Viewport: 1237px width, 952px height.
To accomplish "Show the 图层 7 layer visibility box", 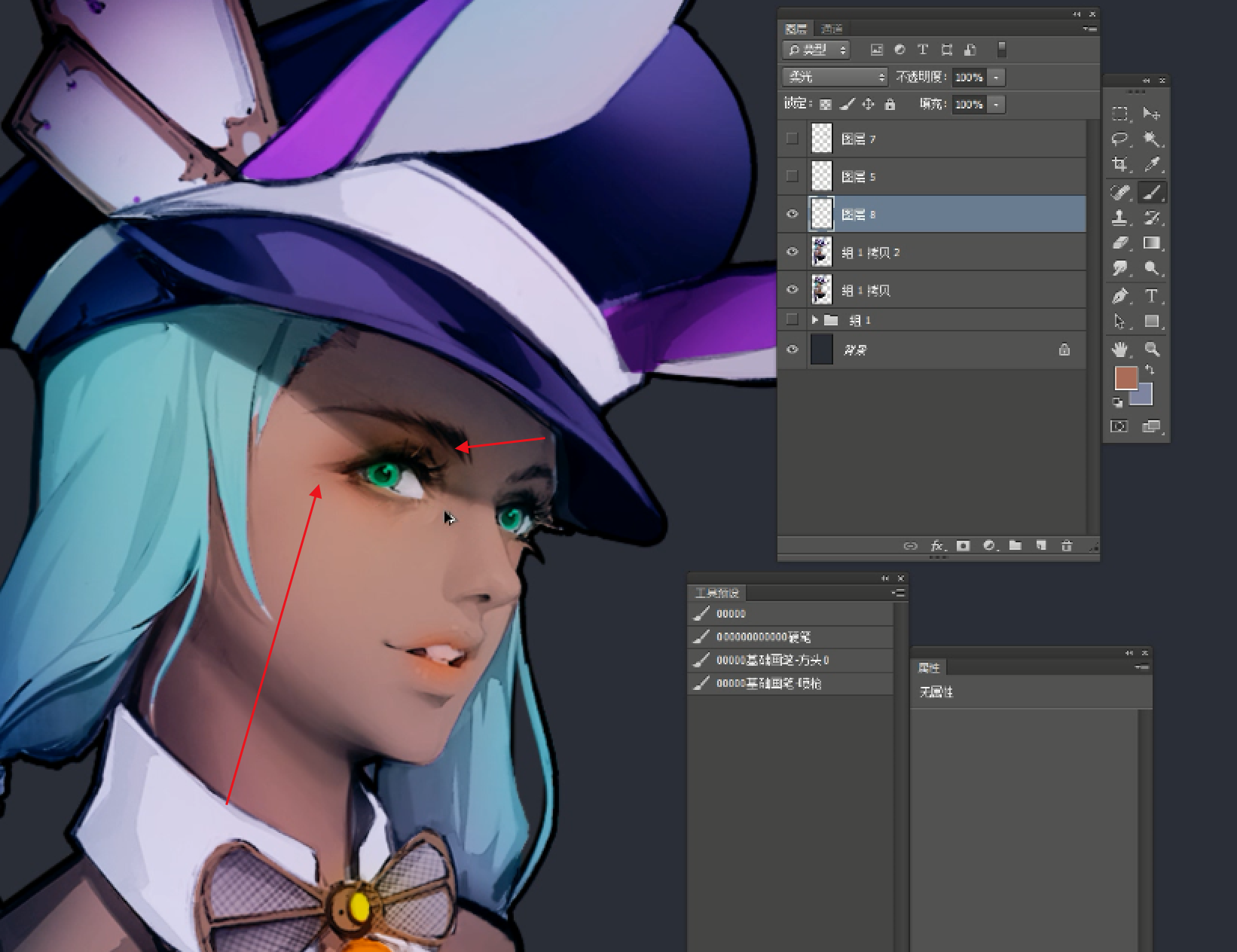I will (x=792, y=139).
